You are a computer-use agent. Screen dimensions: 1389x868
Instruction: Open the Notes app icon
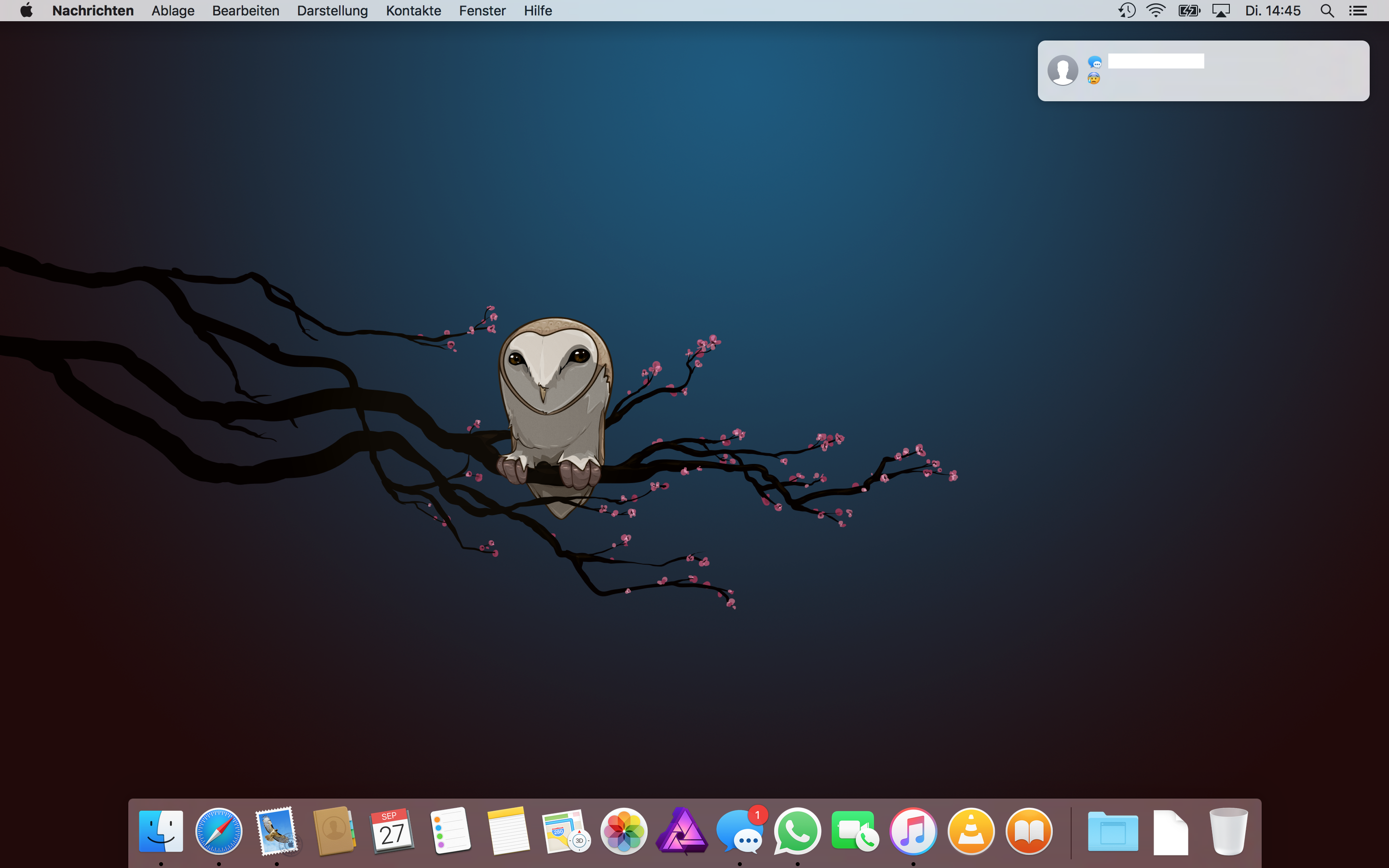(508, 831)
